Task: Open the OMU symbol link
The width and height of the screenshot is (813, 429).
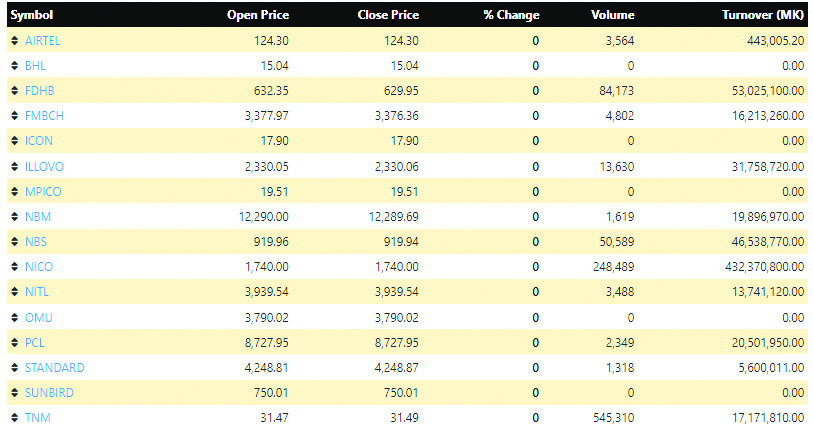Action: pos(38,317)
